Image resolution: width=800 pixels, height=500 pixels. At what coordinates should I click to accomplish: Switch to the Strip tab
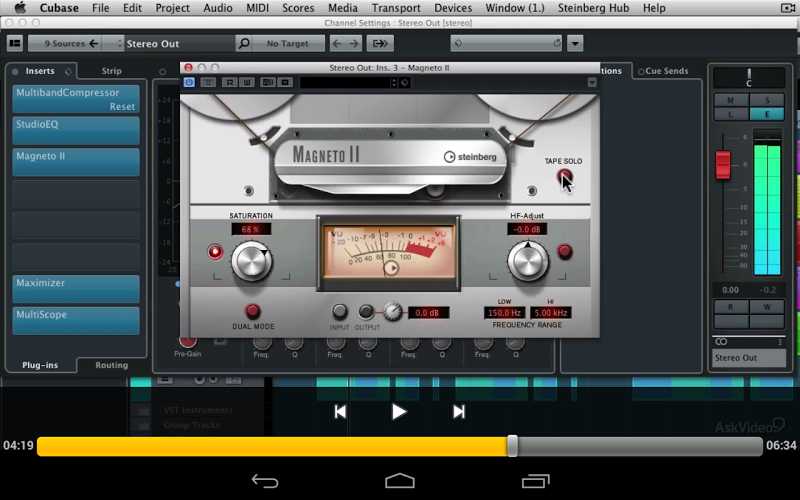point(111,71)
